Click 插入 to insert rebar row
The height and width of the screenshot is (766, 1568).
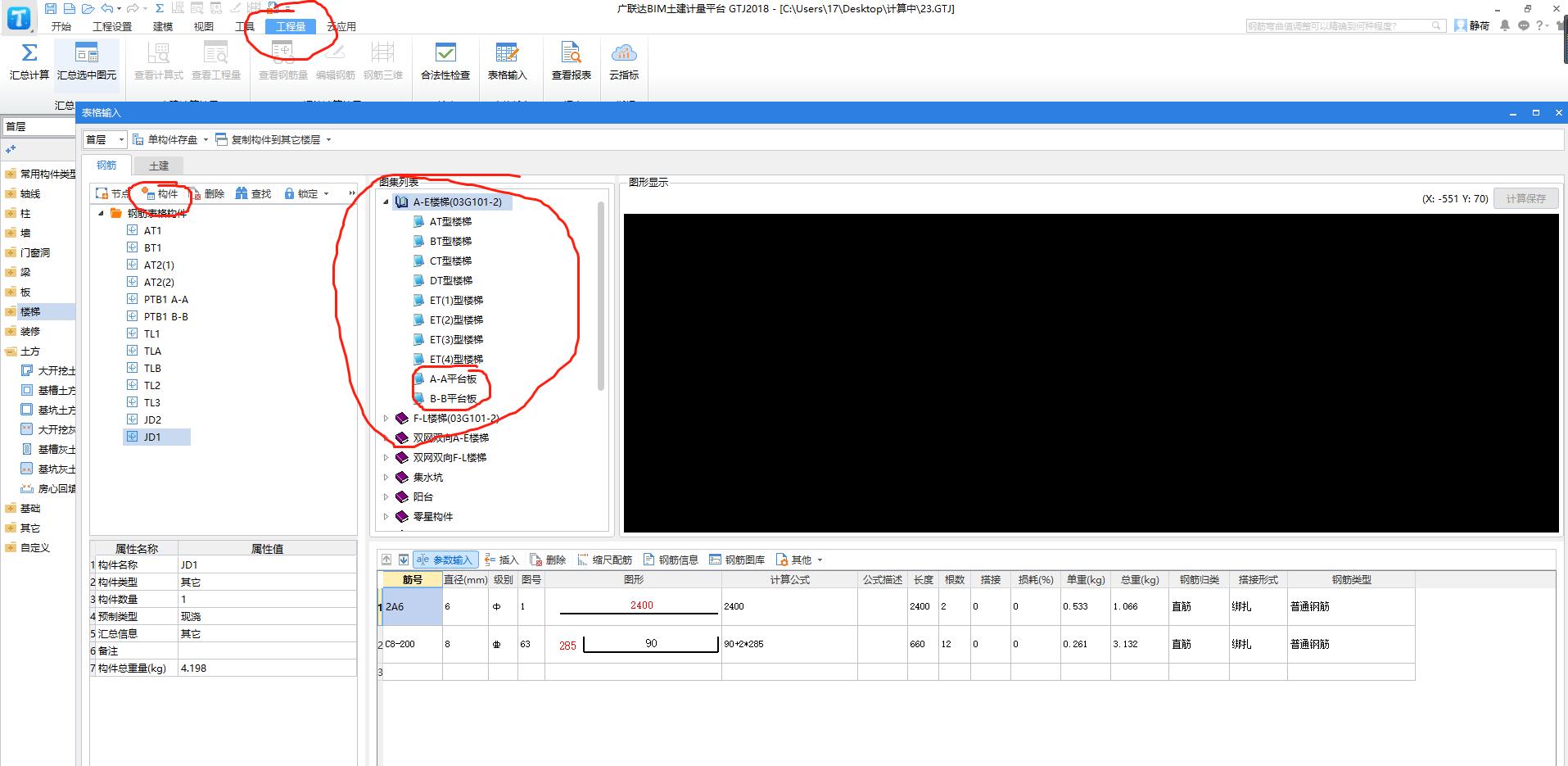coord(501,560)
